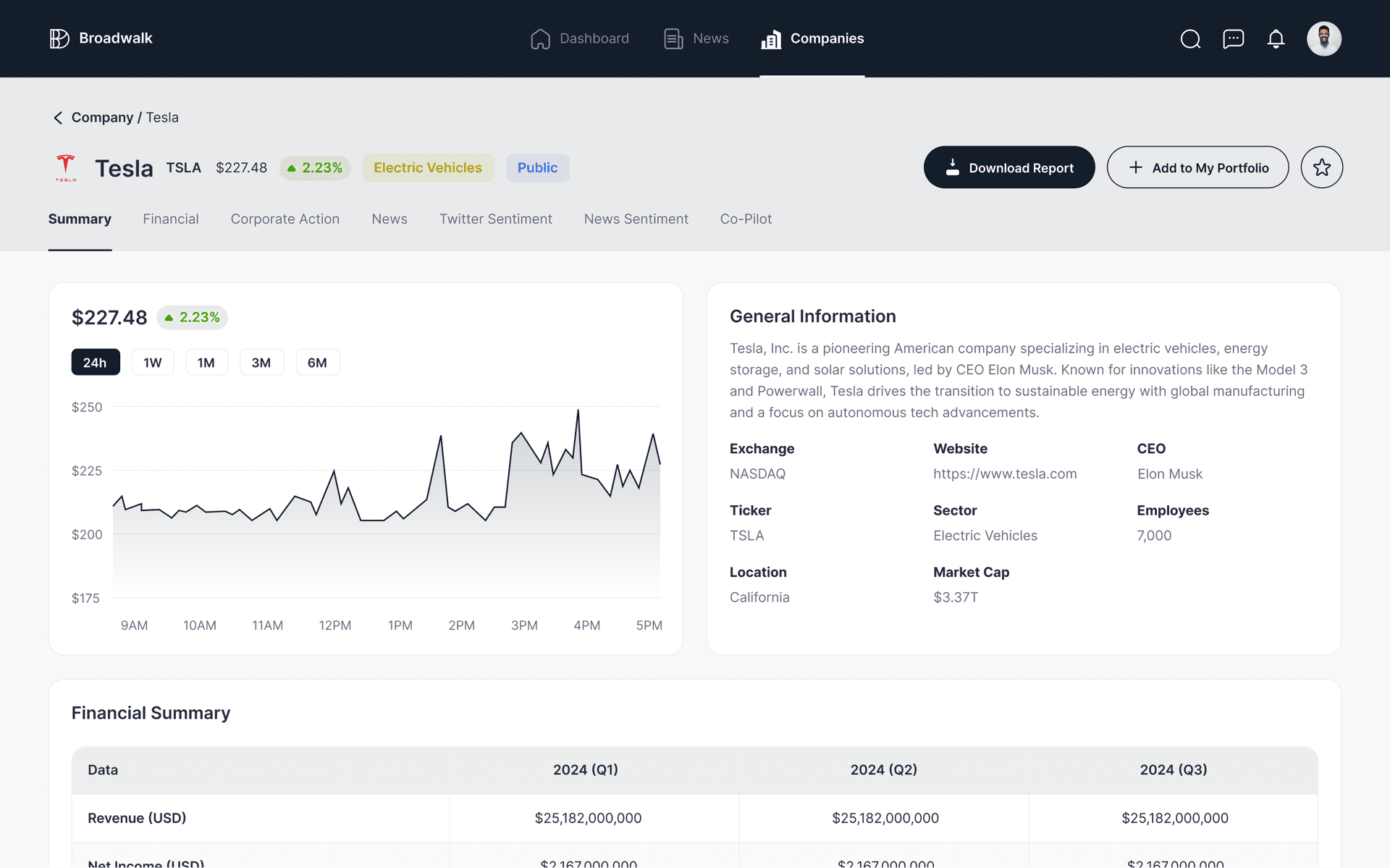Switch to the Summary tab

pyautogui.click(x=80, y=219)
